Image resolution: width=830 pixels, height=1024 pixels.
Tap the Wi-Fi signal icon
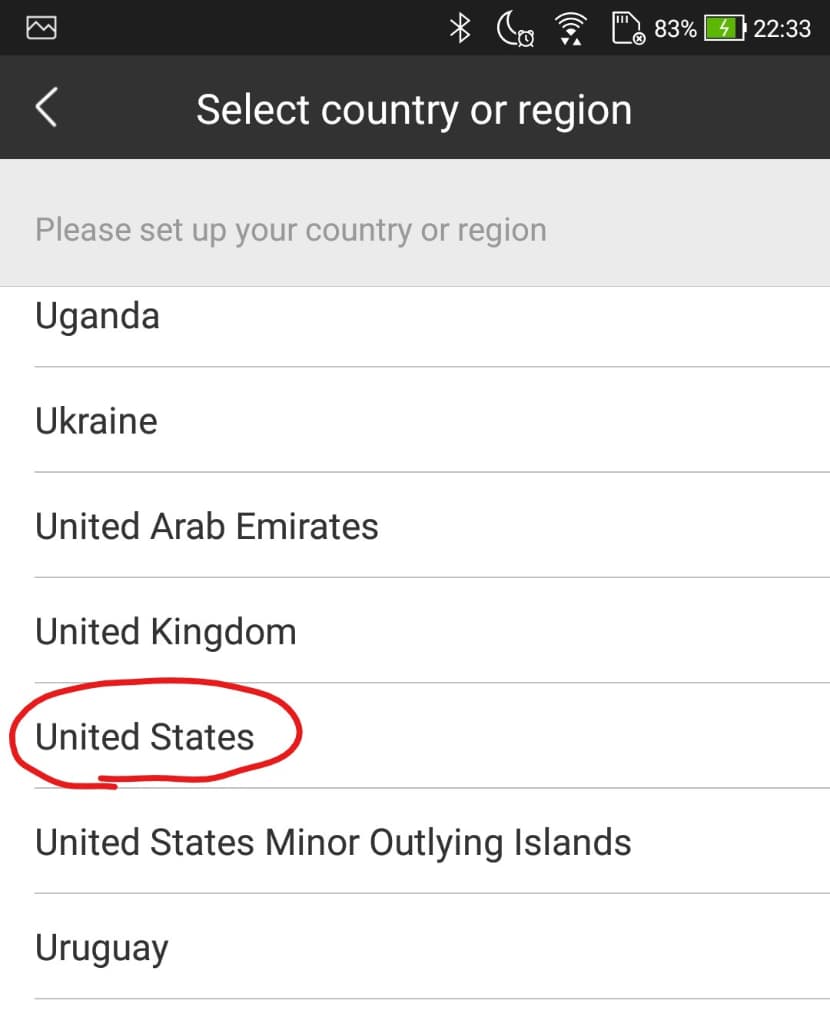[x=571, y=29]
